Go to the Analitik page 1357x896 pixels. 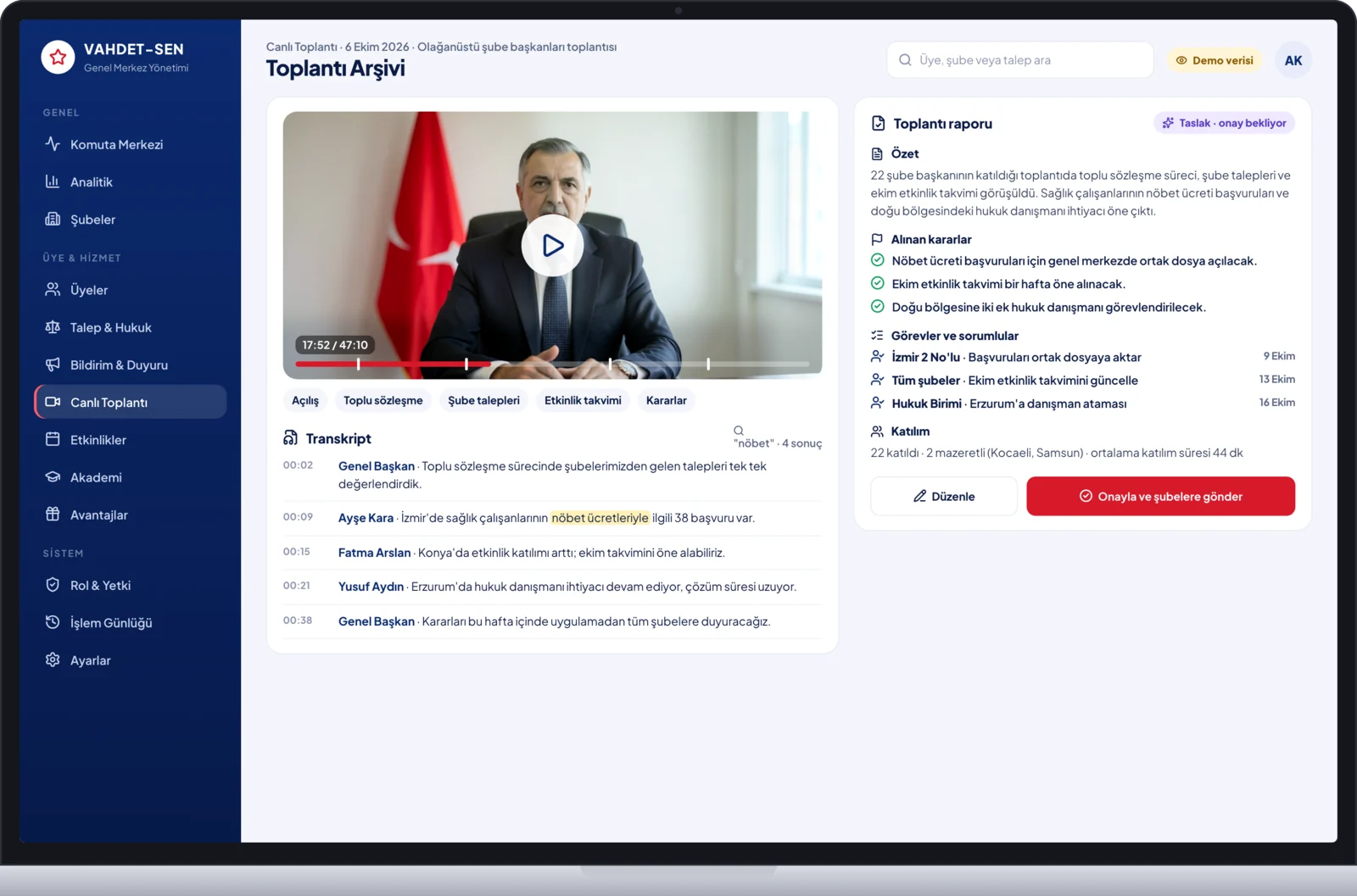pos(131,181)
